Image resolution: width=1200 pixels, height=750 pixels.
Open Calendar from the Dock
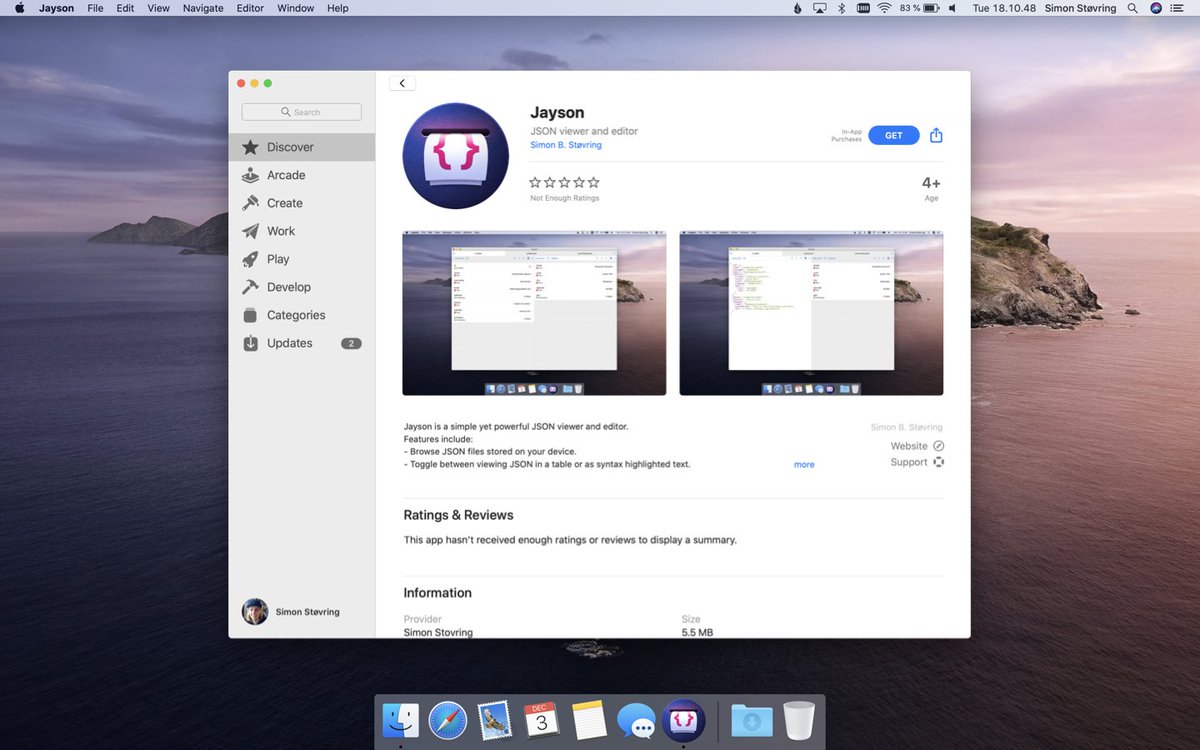tap(541, 720)
